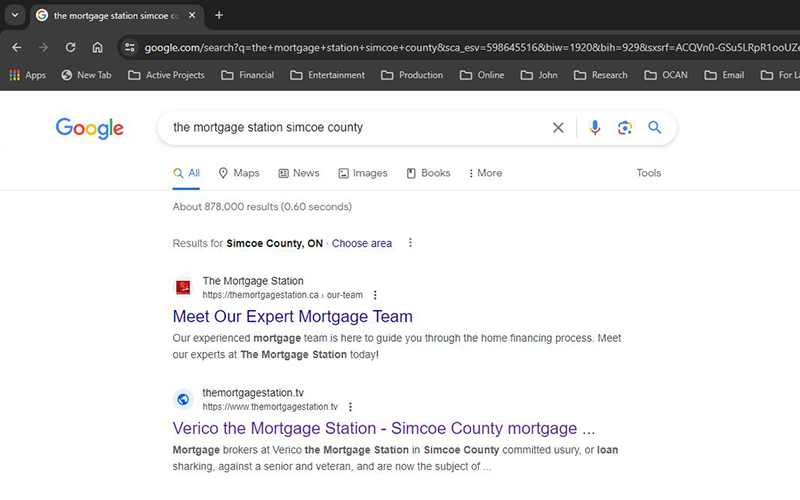
Task: Switch to the Images tab
Action: pos(363,173)
